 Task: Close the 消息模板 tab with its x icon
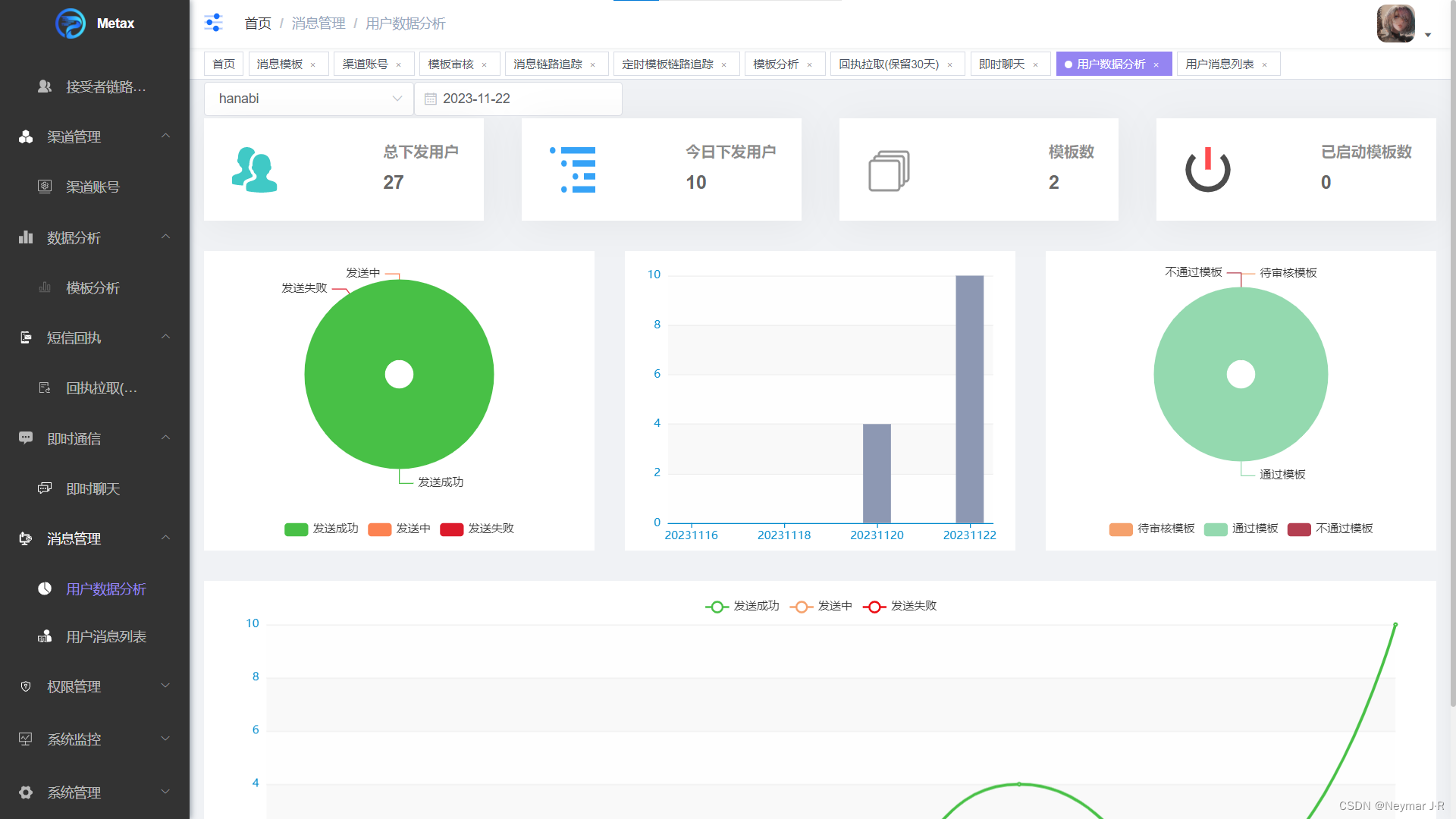(x=313, y=65)
